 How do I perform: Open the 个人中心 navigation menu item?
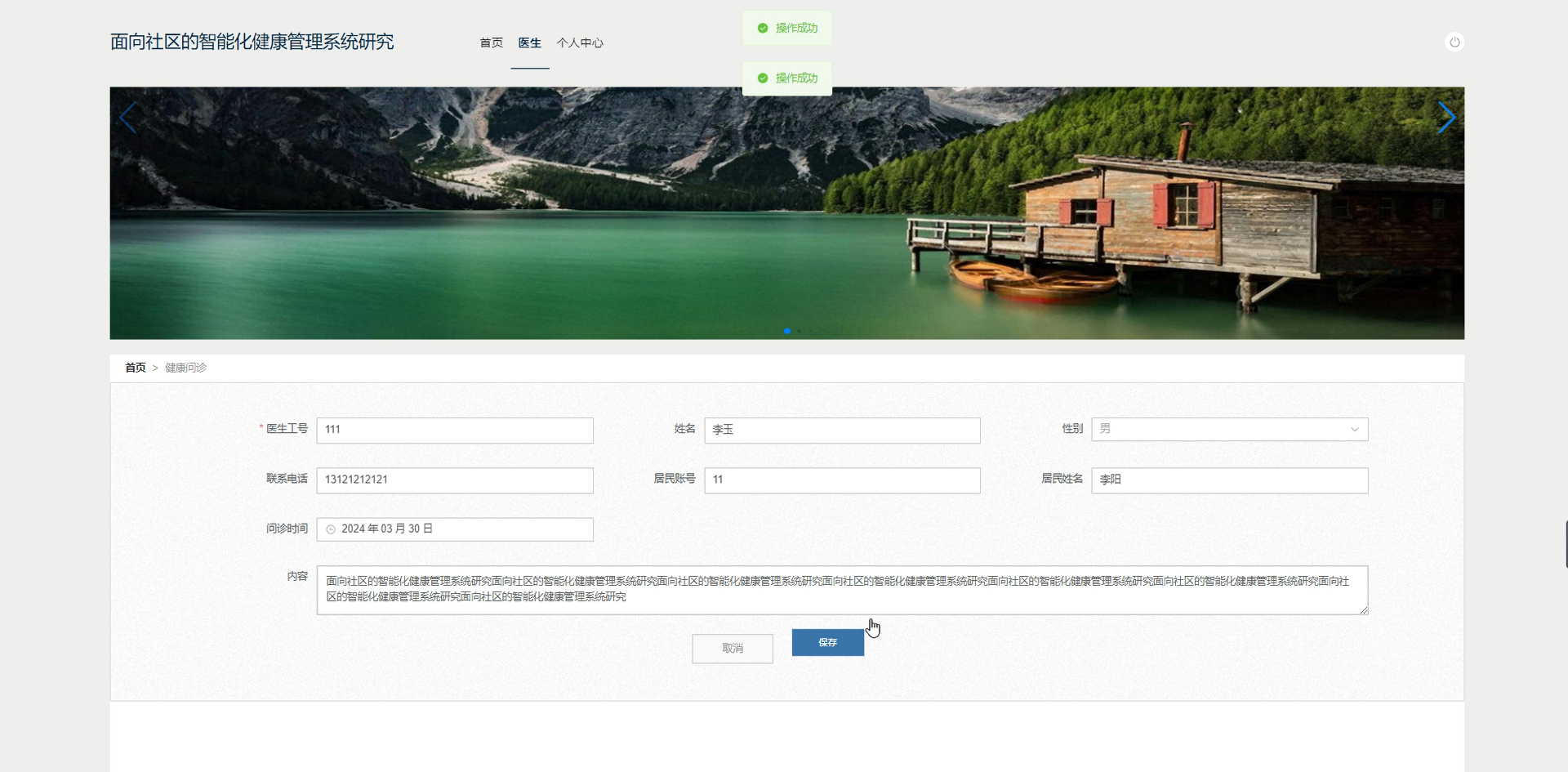click(580, 42)
